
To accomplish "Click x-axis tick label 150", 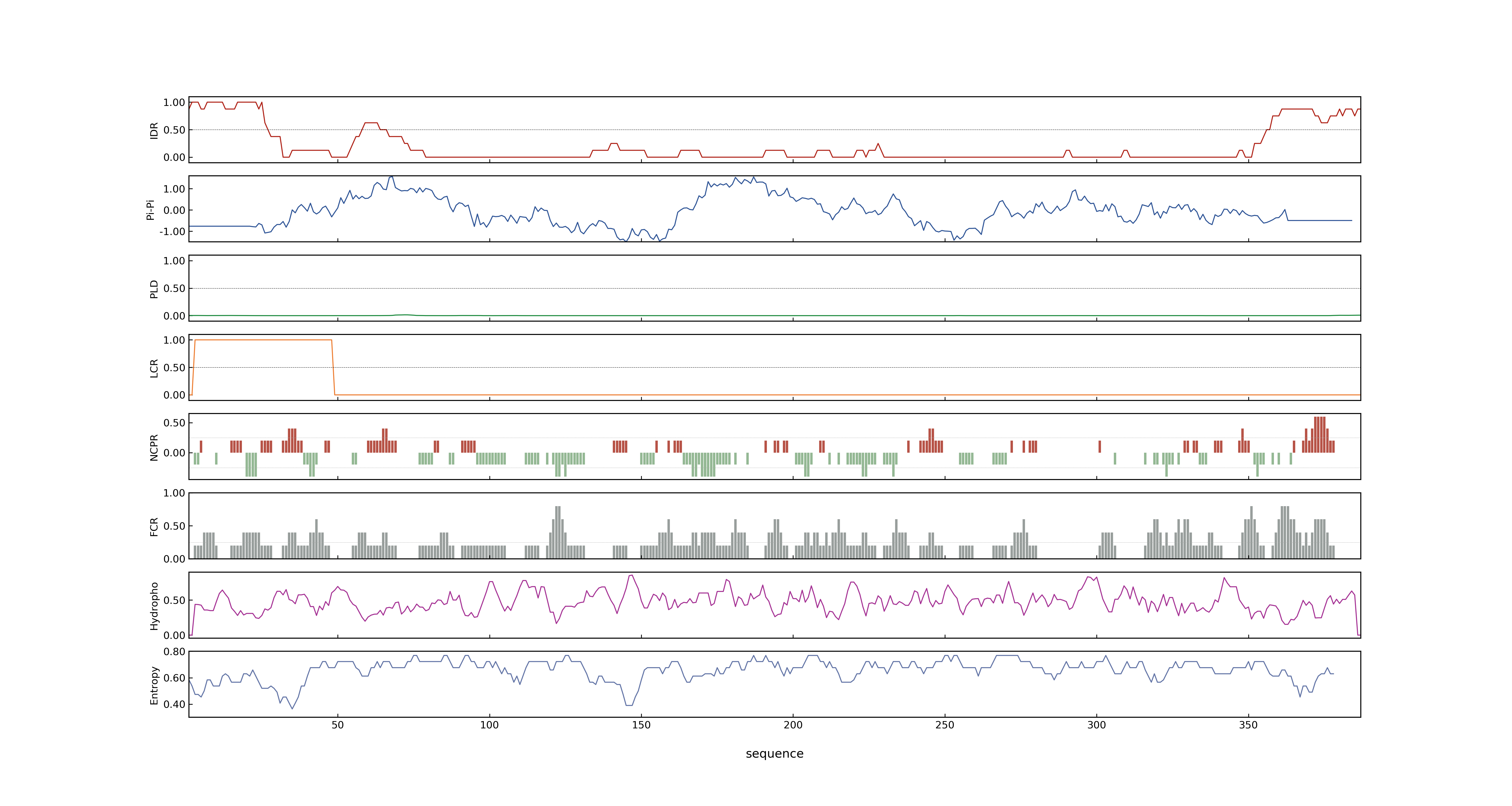I will [641, 725].
